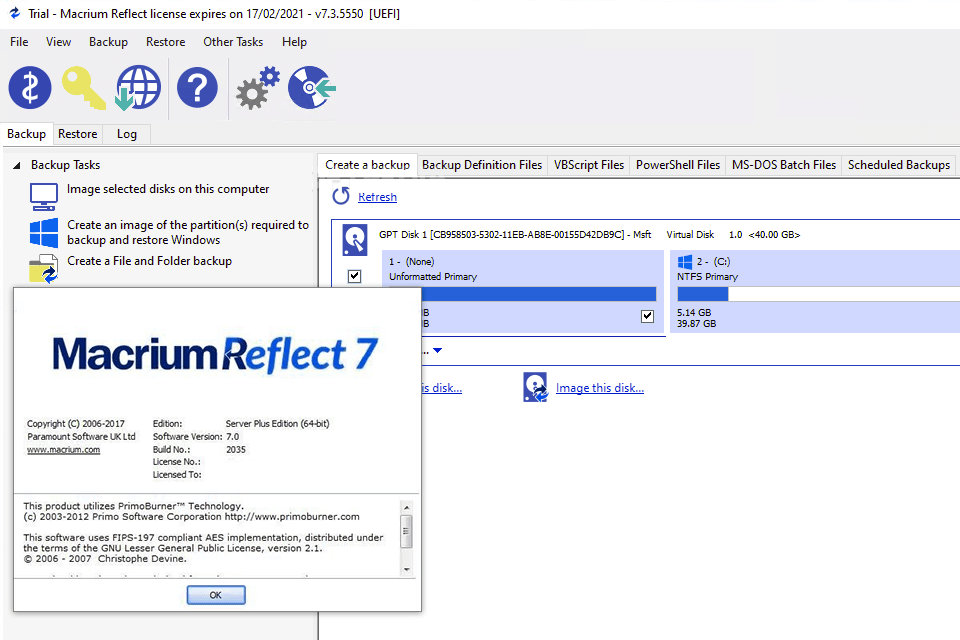The image size is (960, 640).
Task: Click the Macrium Reflect title bar icon
Action: 15,13
